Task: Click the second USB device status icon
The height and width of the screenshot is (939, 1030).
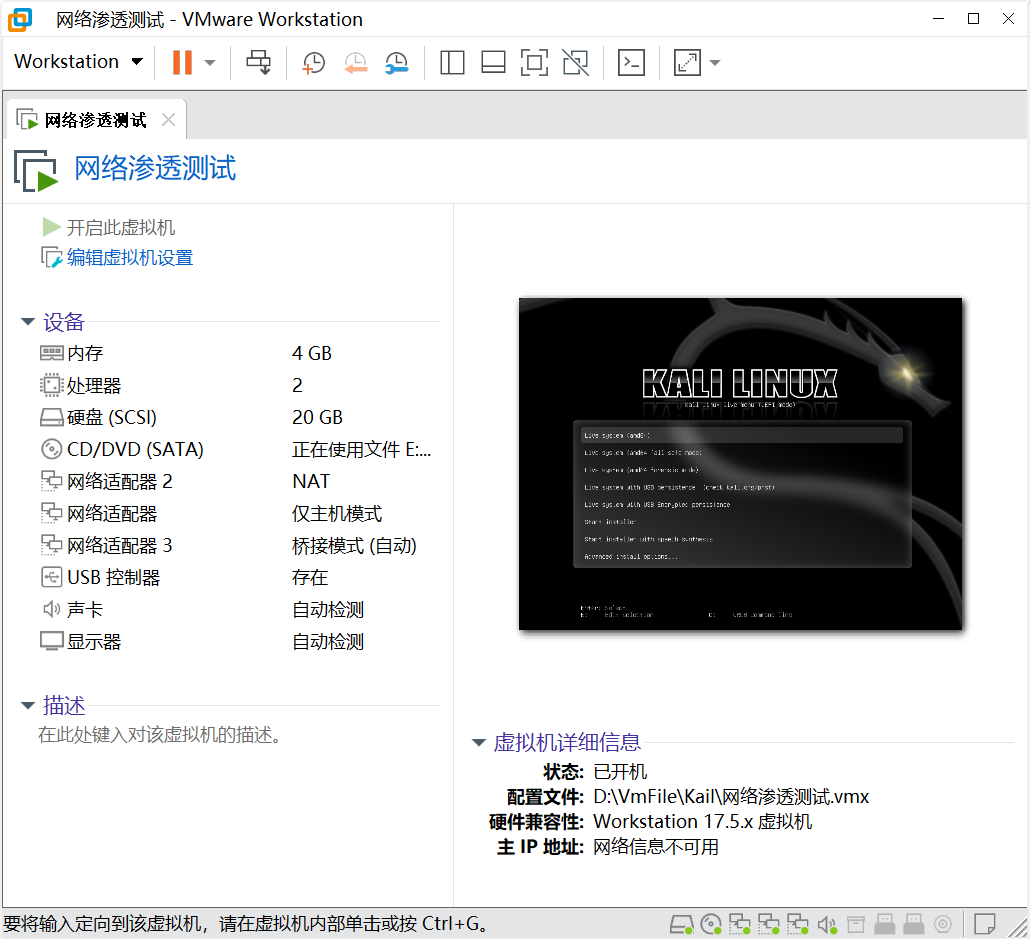Action: click(913, 925)
